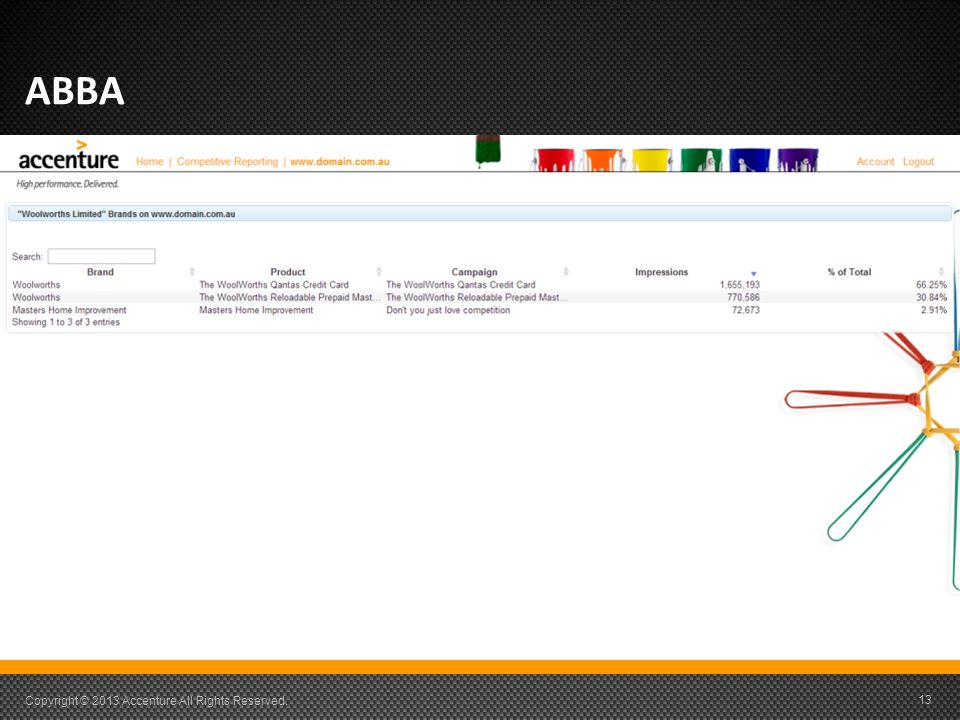
Task: Click the Logout link
Action: pyautogui.click(x=918, y=162)
